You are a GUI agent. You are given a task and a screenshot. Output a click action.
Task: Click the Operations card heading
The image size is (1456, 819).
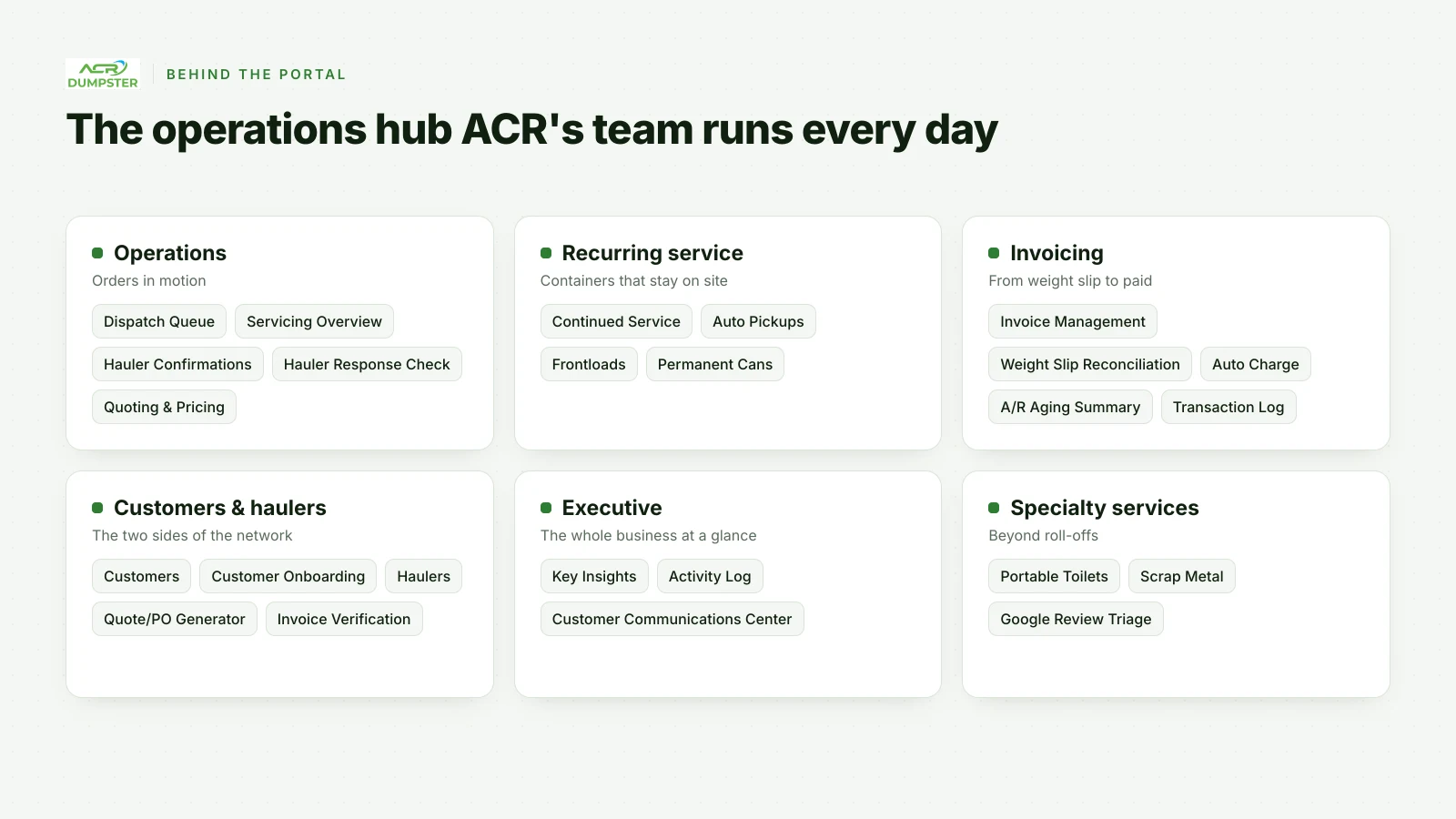(x=170, y=253)
